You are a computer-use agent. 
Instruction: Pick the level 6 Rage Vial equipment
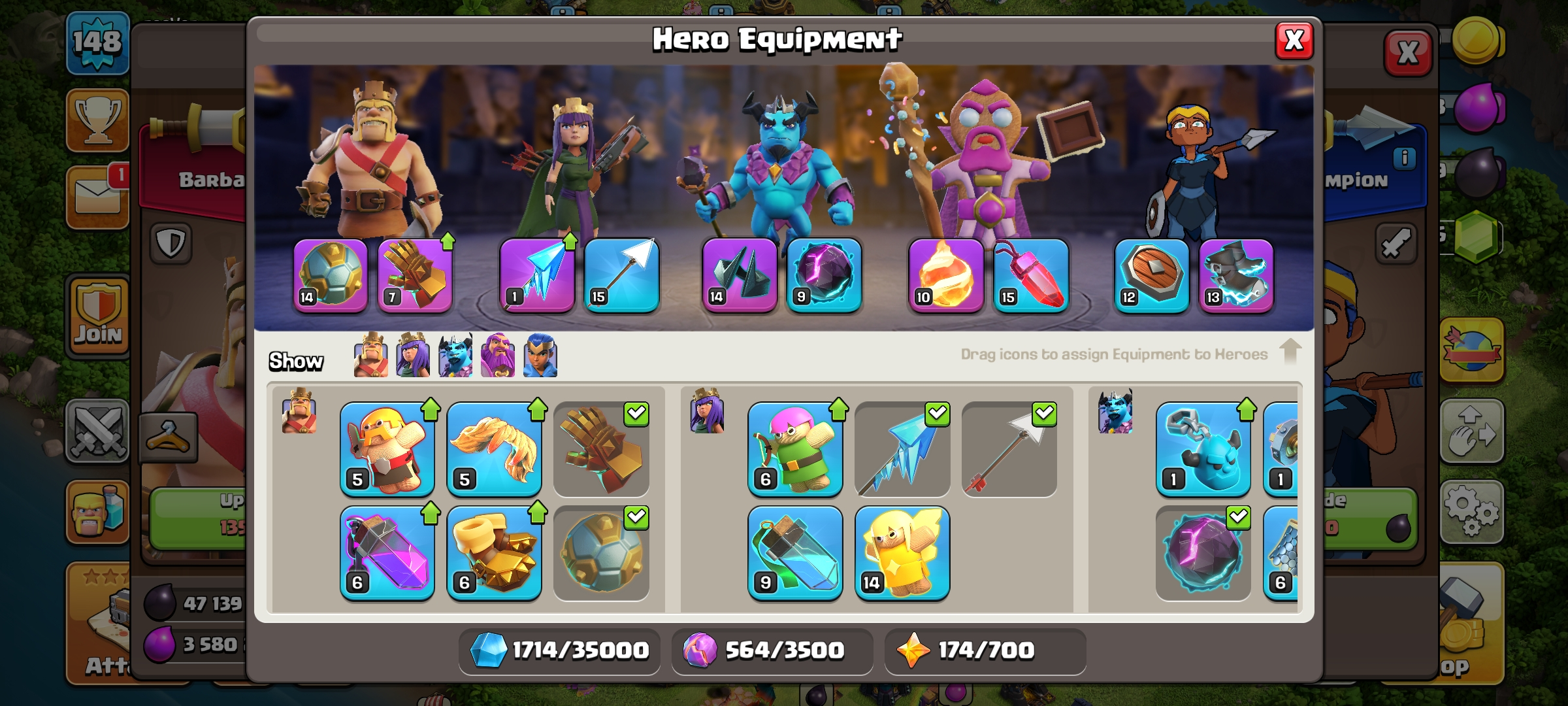coord(387,553)
